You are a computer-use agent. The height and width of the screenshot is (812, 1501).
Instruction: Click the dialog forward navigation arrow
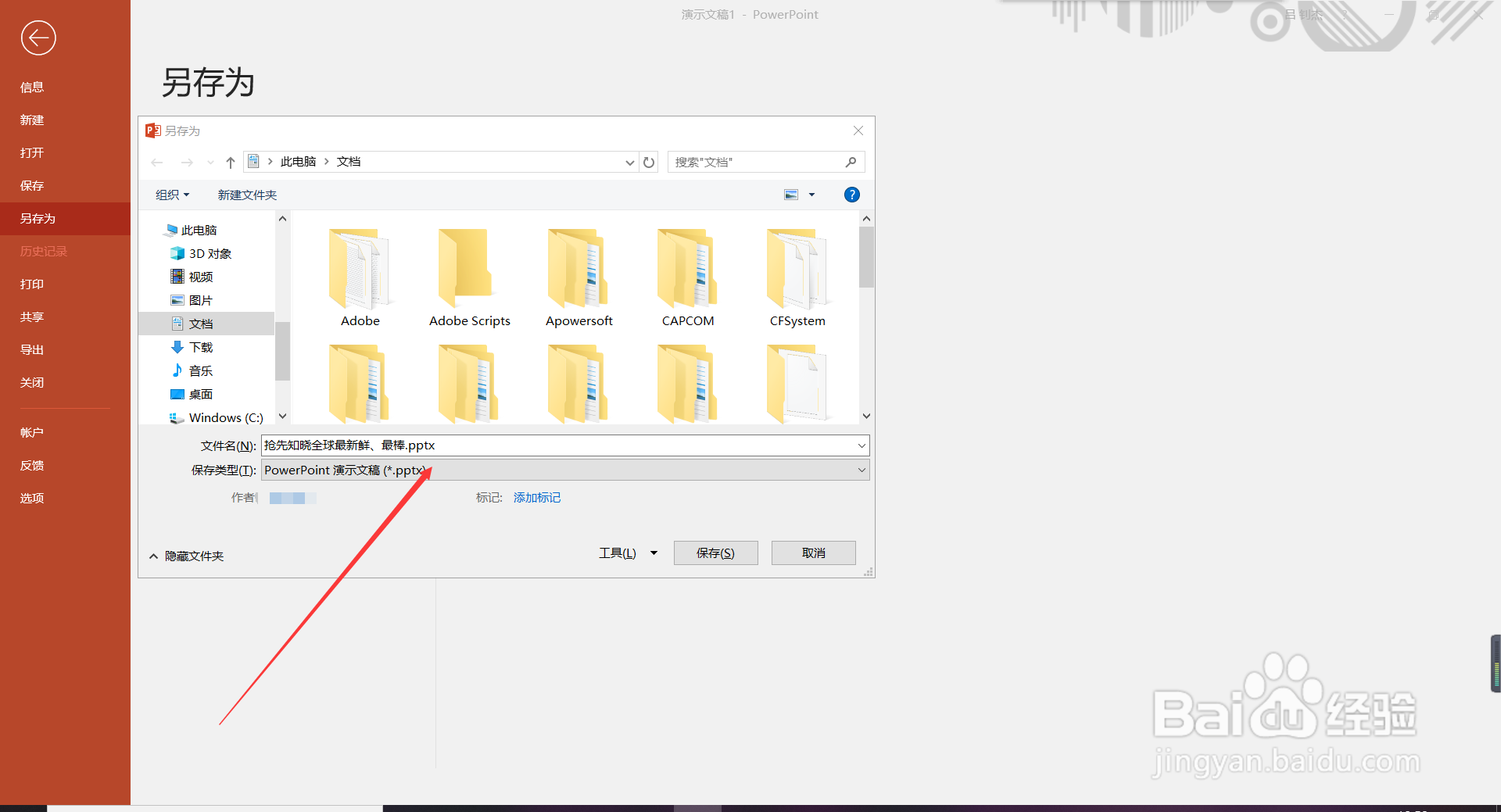pyautogui.click(x=187, y=163)
